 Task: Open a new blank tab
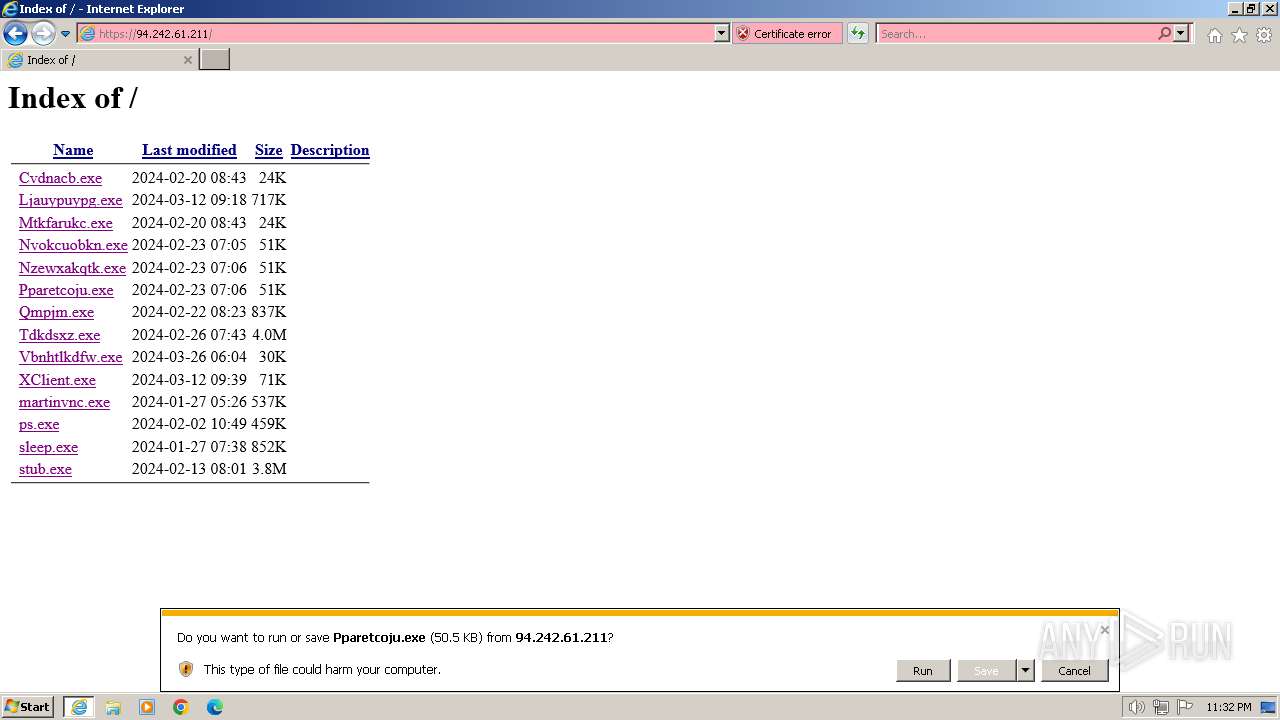215,60
